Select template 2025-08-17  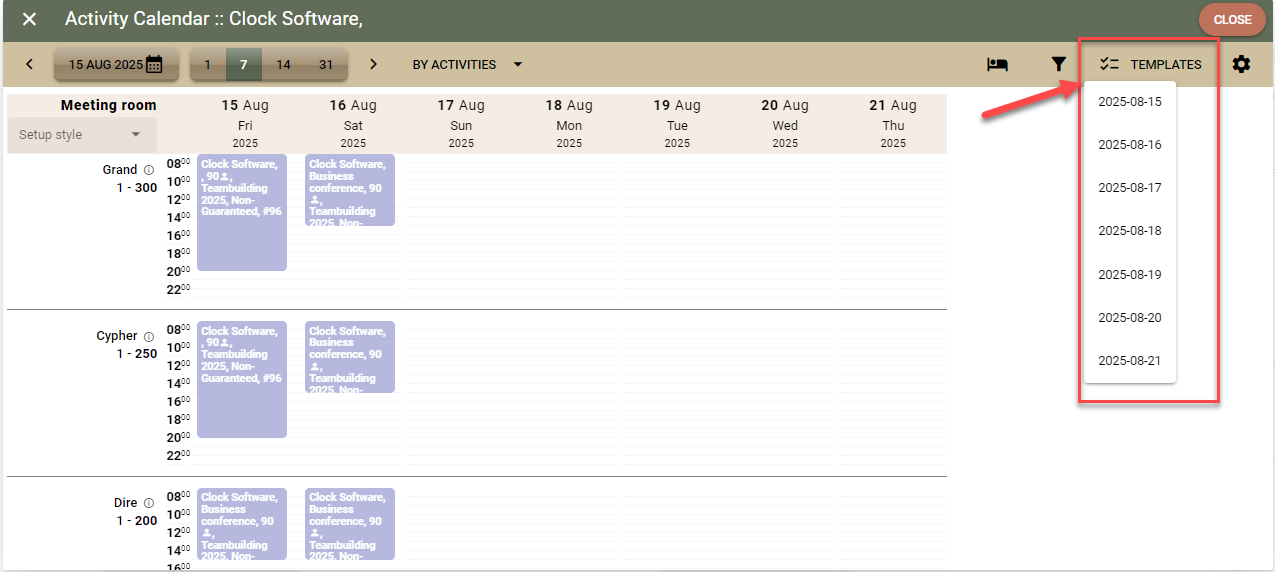coord(1130,188)
